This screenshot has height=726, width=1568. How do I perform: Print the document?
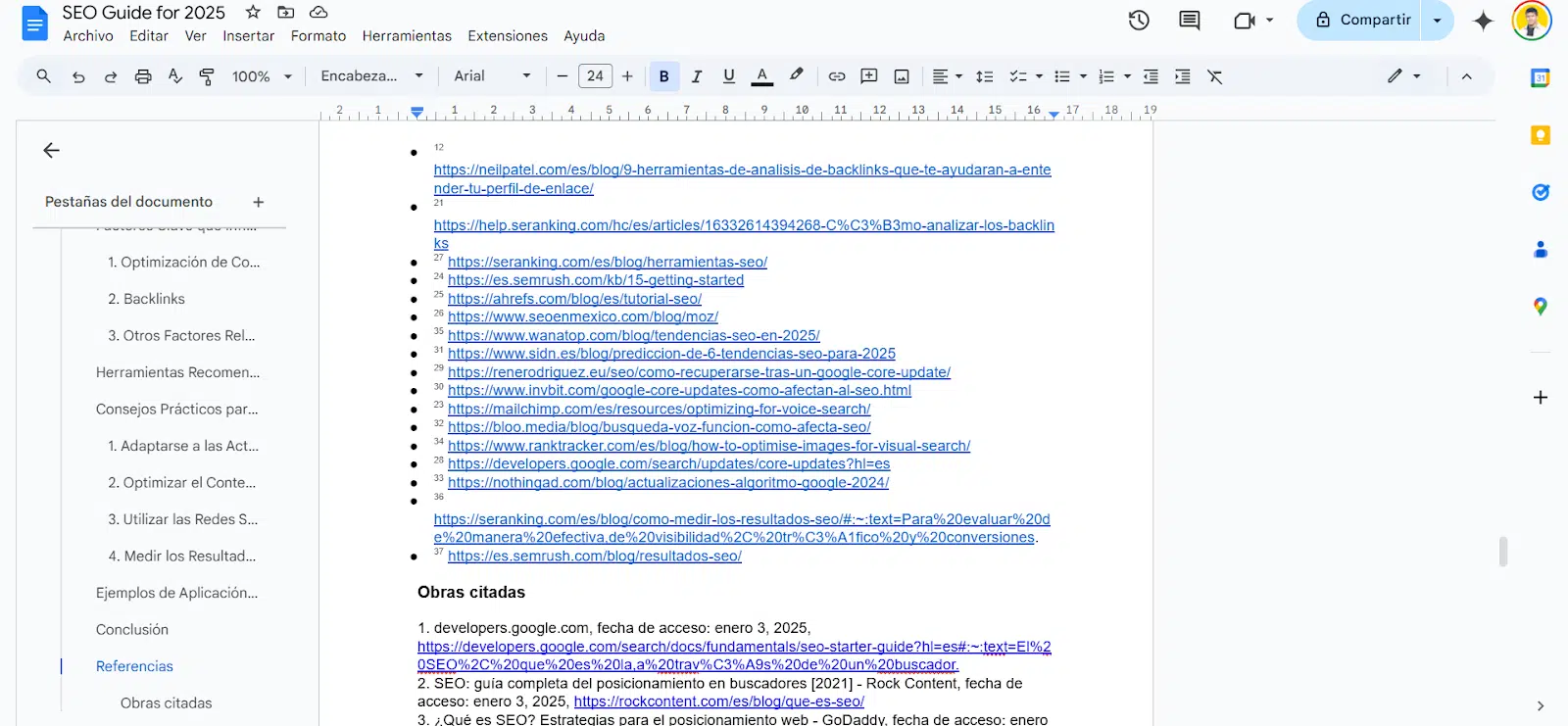(143, 76)
